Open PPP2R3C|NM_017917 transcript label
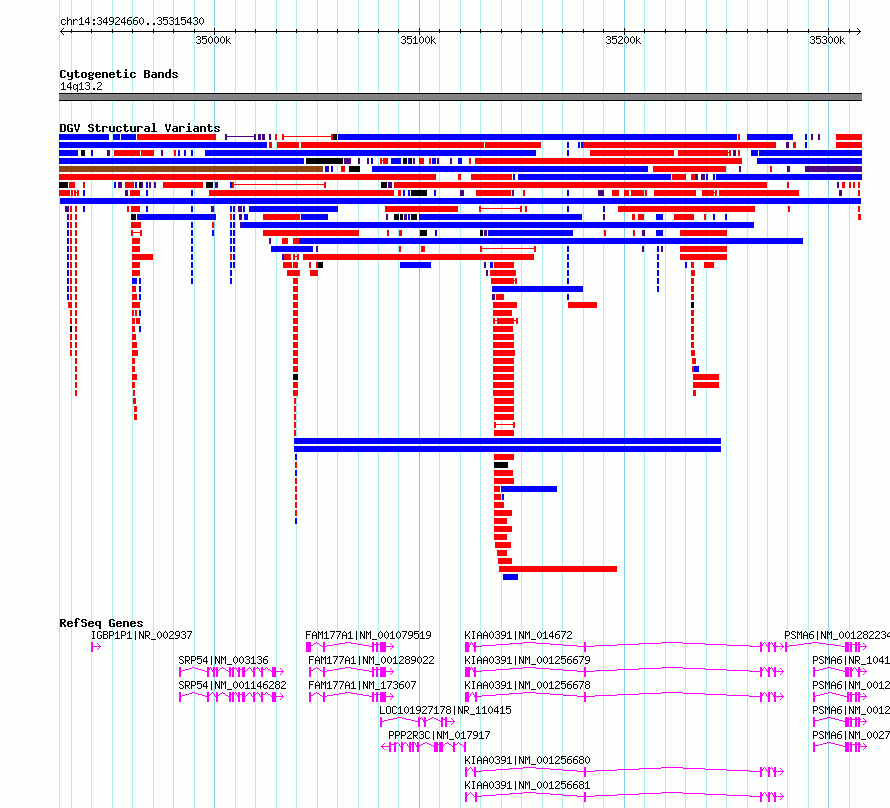The height and width of the screenshot is (808, 890). (x=439, y=735)
